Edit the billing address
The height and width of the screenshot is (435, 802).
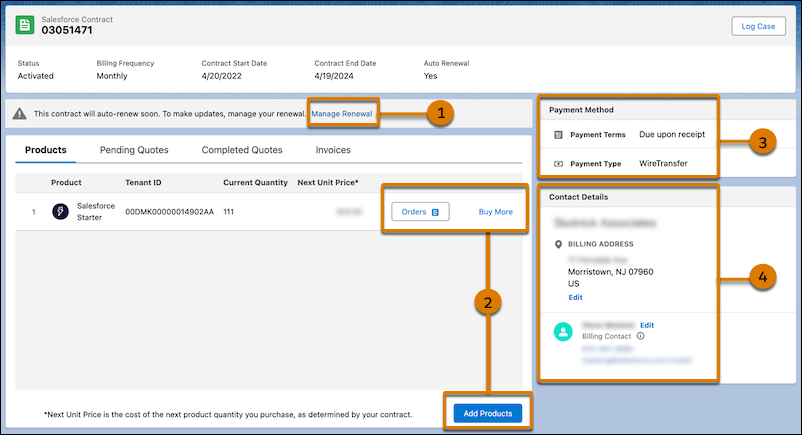tap(575, 297)
